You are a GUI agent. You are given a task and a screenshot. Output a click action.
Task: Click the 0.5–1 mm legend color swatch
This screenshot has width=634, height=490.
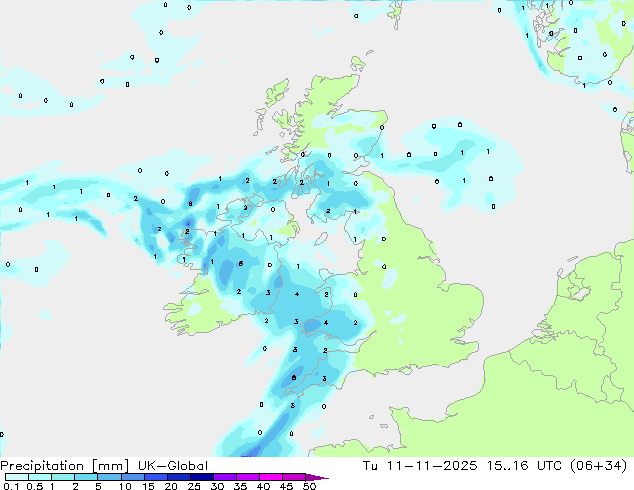point(40,477)
